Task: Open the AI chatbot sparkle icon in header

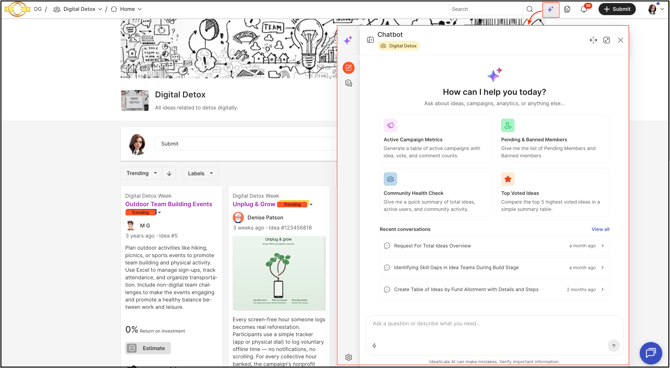Action: pyautogui.click(x=551, y=9)
